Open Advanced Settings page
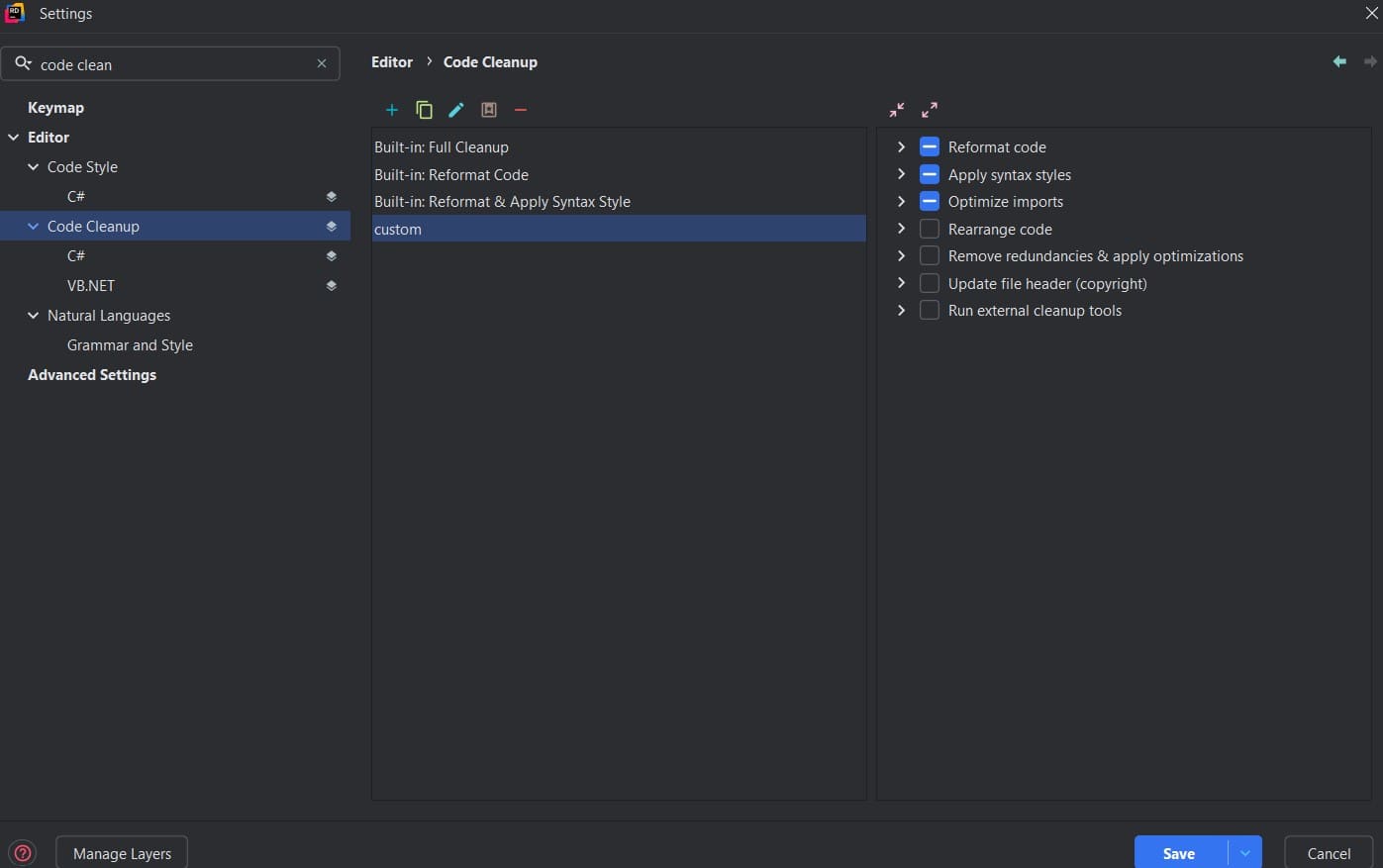The image size is (1383, 868). tap(92, 375)
